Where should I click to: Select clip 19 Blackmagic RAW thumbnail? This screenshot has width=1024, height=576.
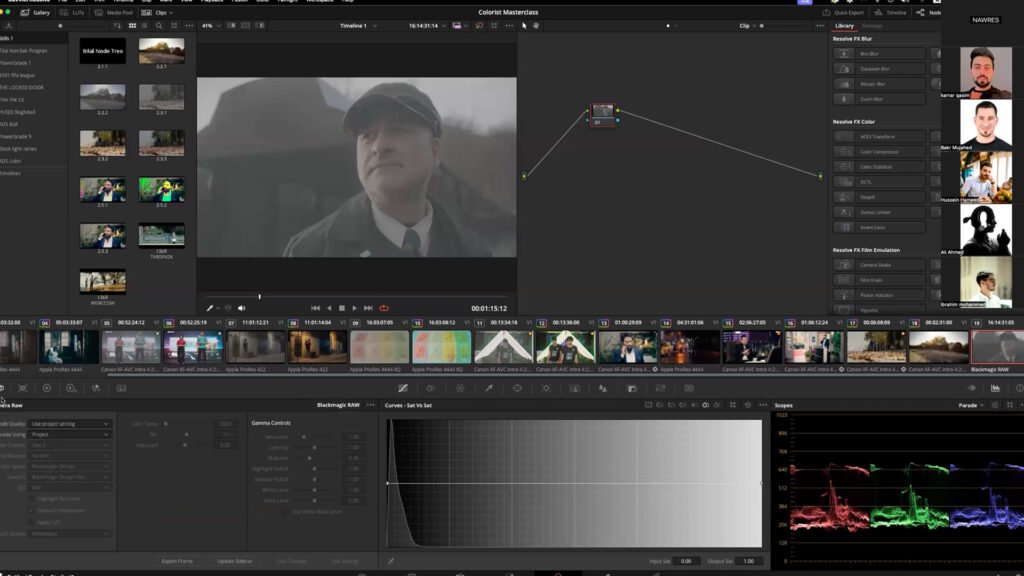998,347
